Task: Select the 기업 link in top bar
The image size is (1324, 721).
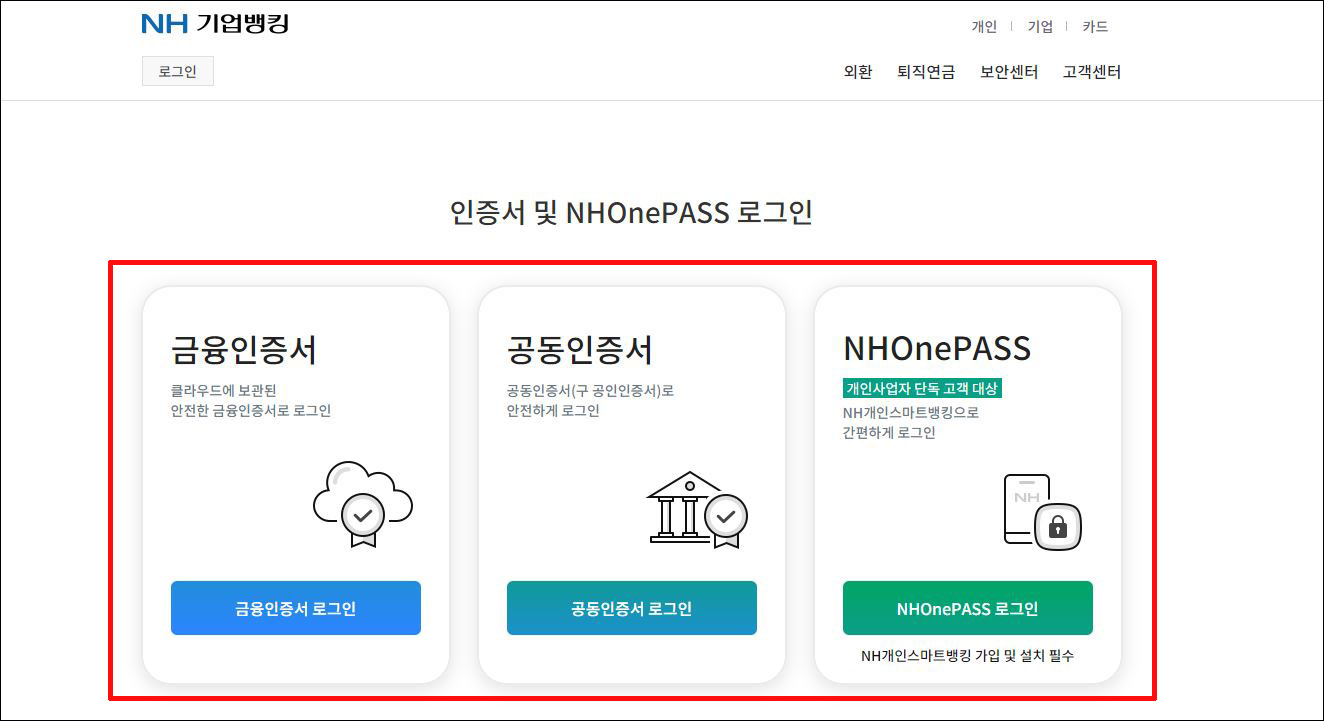Action: tap(1040, 27)
